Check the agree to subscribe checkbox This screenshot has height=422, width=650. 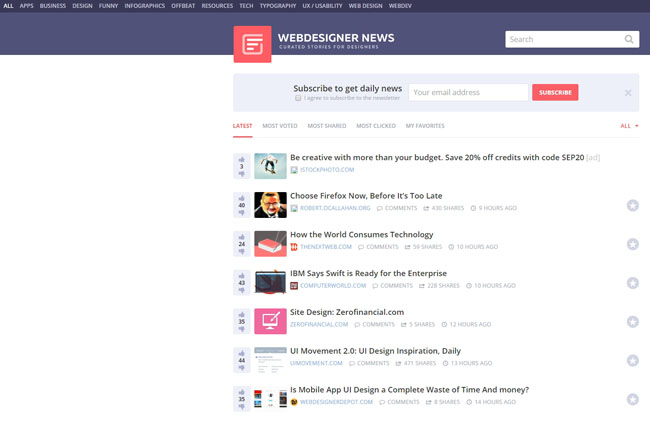pos(298,98)
